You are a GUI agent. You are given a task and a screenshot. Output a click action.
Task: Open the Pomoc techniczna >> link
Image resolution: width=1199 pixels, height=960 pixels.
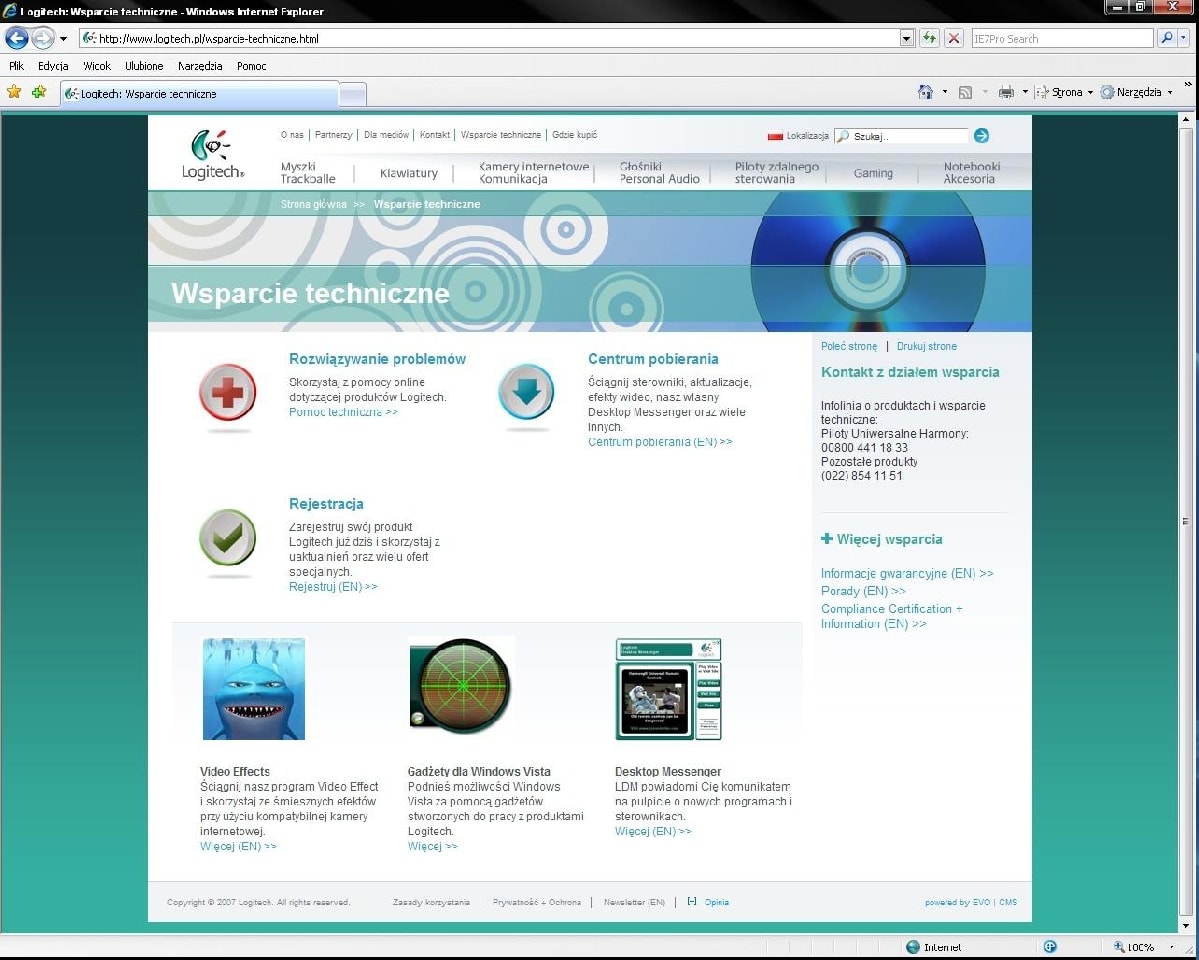343,412
